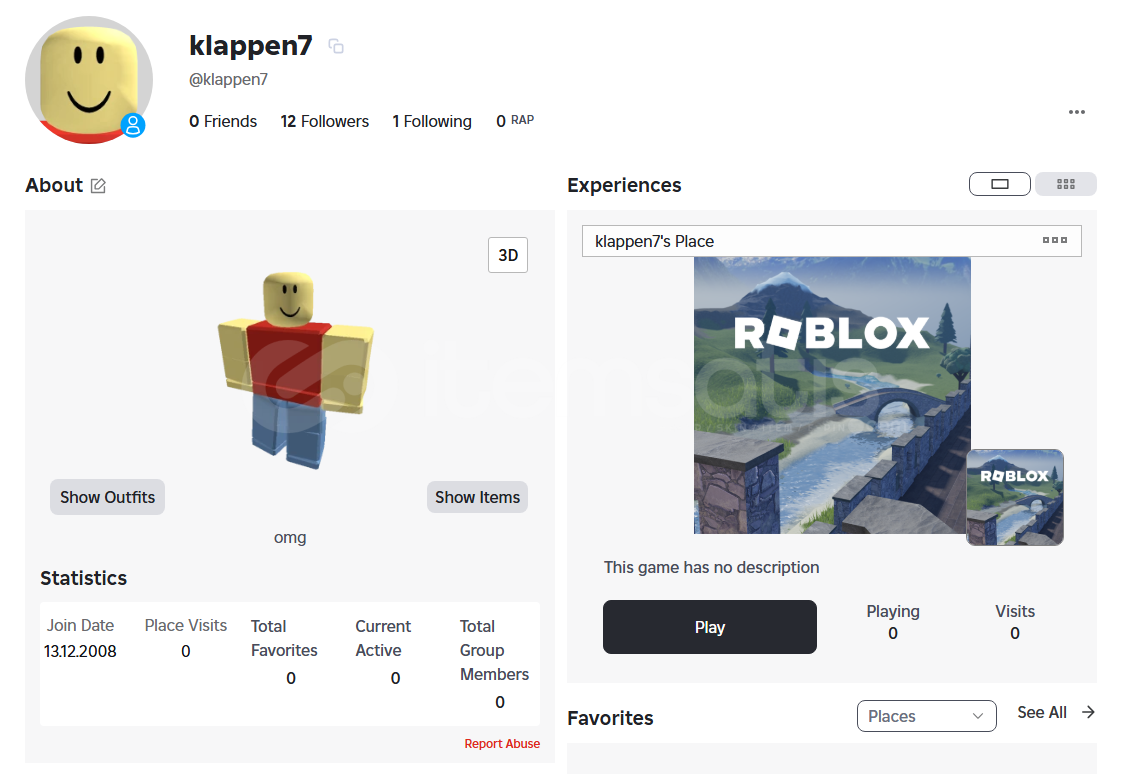
Task: Follow the See All arrow icon
Action: [1088, 712]
